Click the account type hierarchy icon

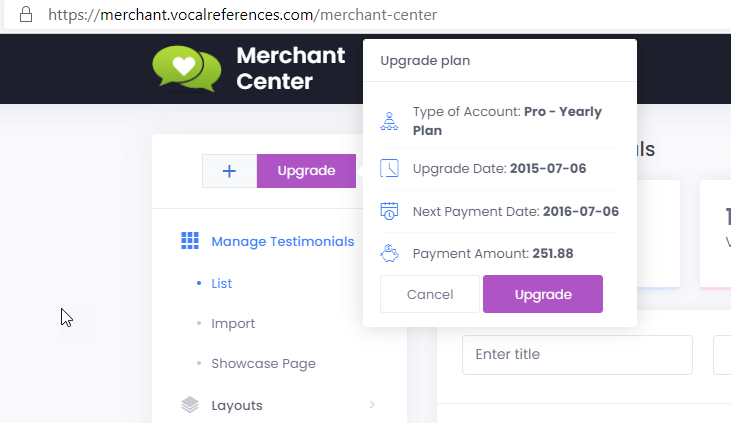(389, 121)
